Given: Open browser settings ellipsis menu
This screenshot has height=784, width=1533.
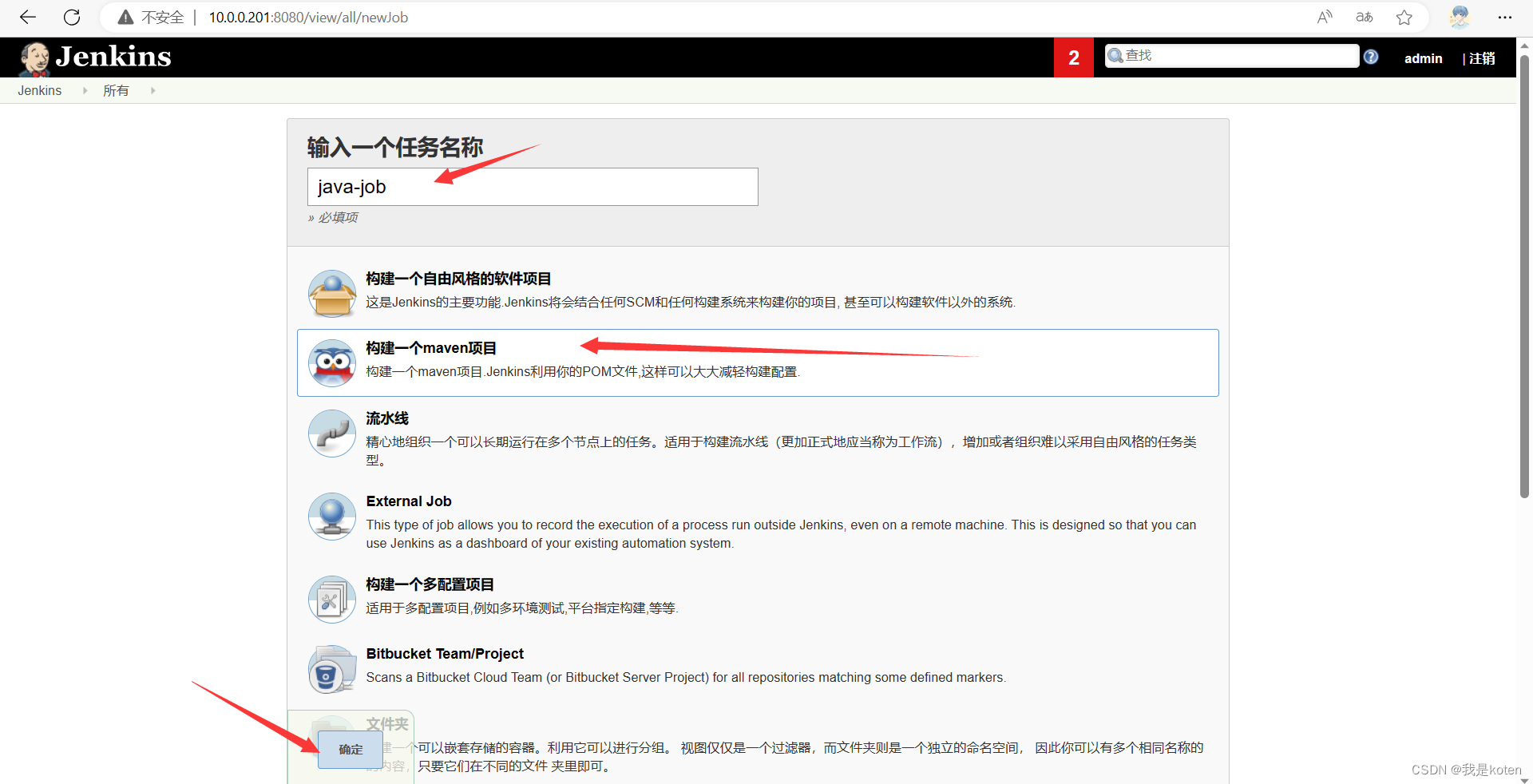Looking at the screenshot, I should tap(1505, 17).
